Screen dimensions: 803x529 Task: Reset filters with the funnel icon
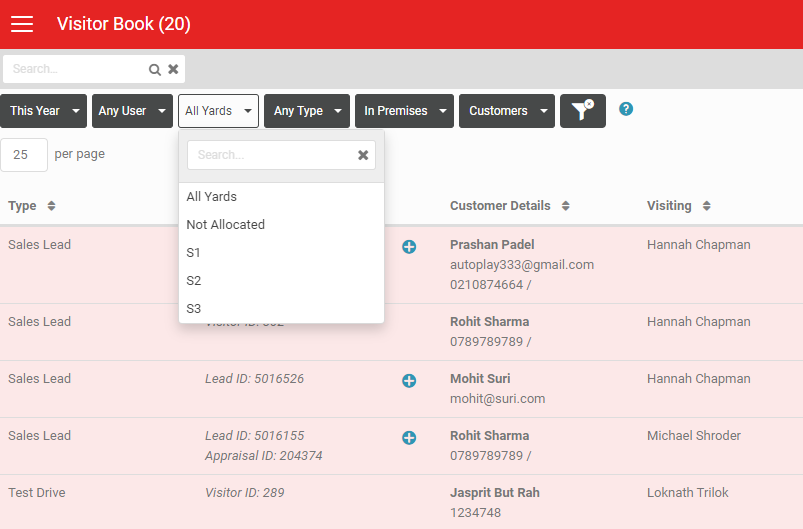(583, 111)
